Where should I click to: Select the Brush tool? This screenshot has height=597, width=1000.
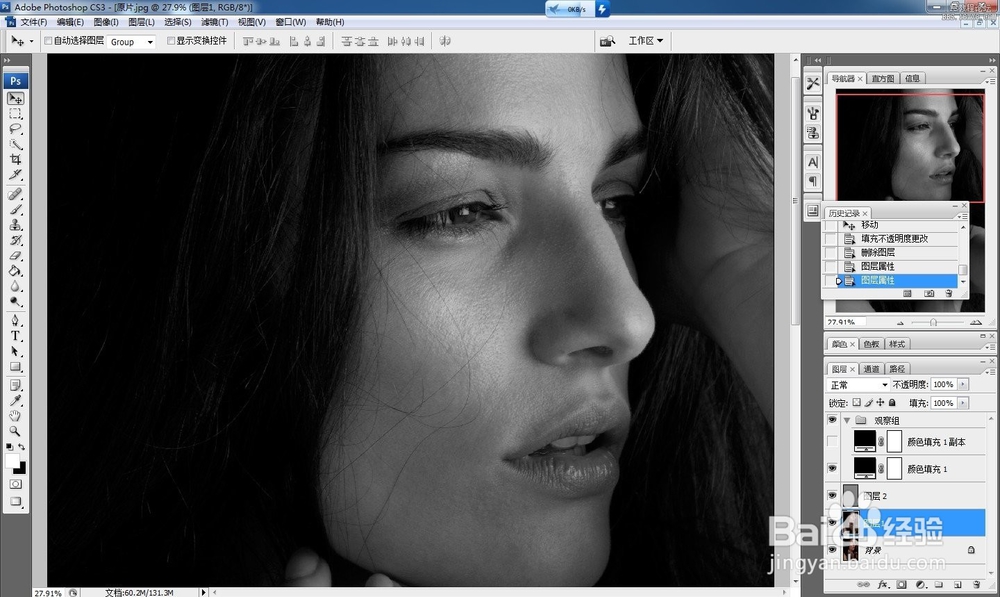click(x=15, y=209)
